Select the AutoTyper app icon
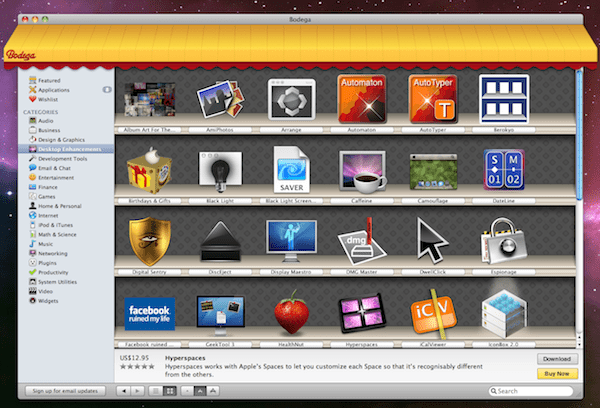This screenshot has width=600, height=408. (x=433, y=99)
